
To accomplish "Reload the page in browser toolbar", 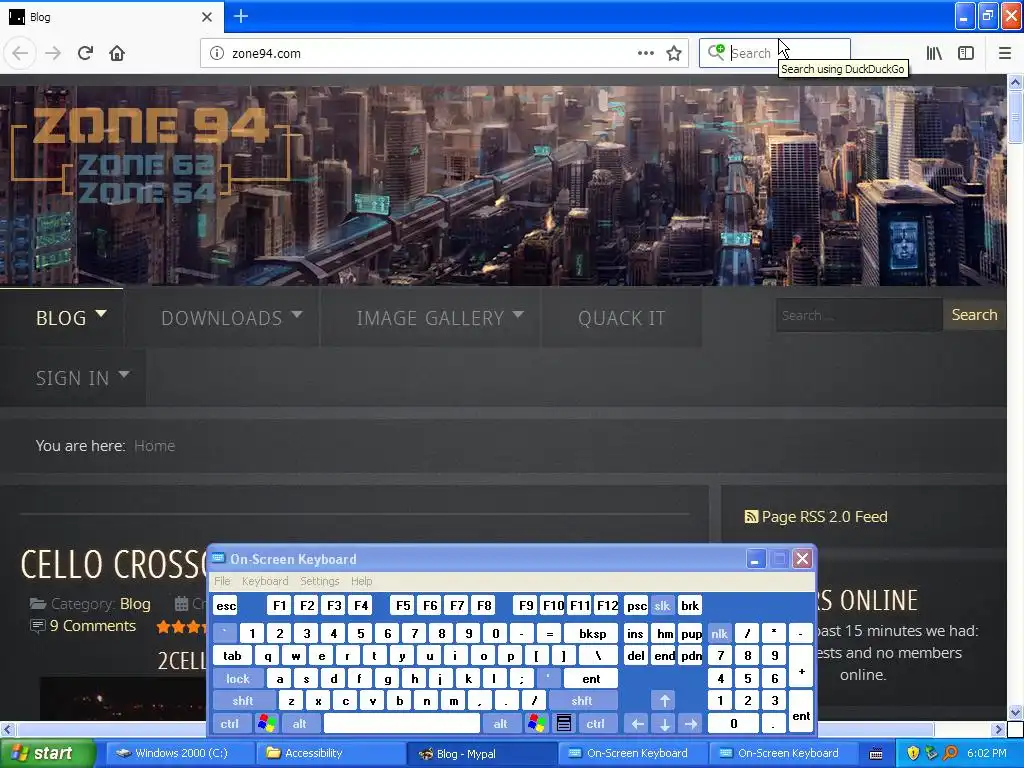I will [x=85, y=53].
